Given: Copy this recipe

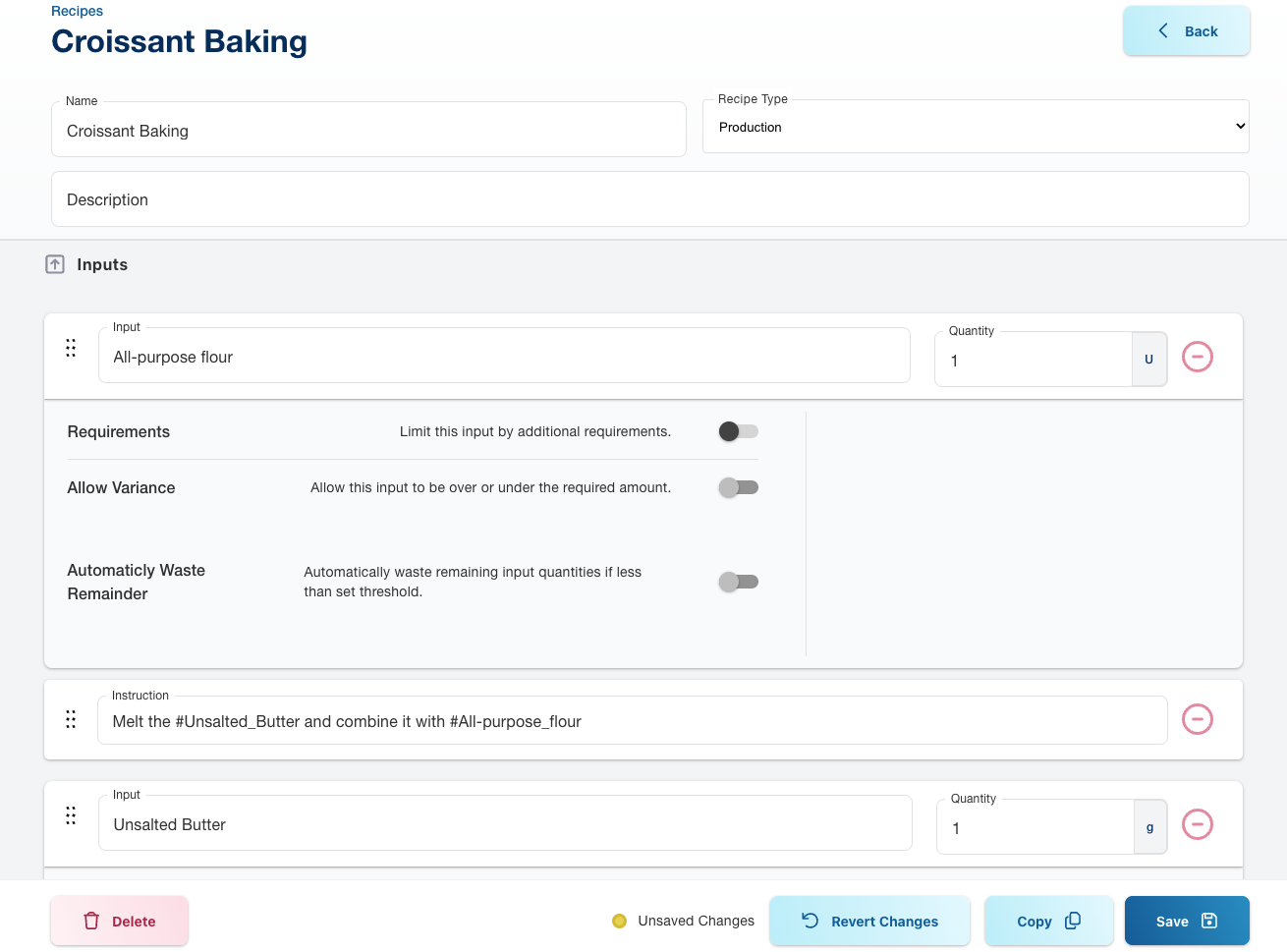Looking at the screenshot, I should tap(1048, 921).
